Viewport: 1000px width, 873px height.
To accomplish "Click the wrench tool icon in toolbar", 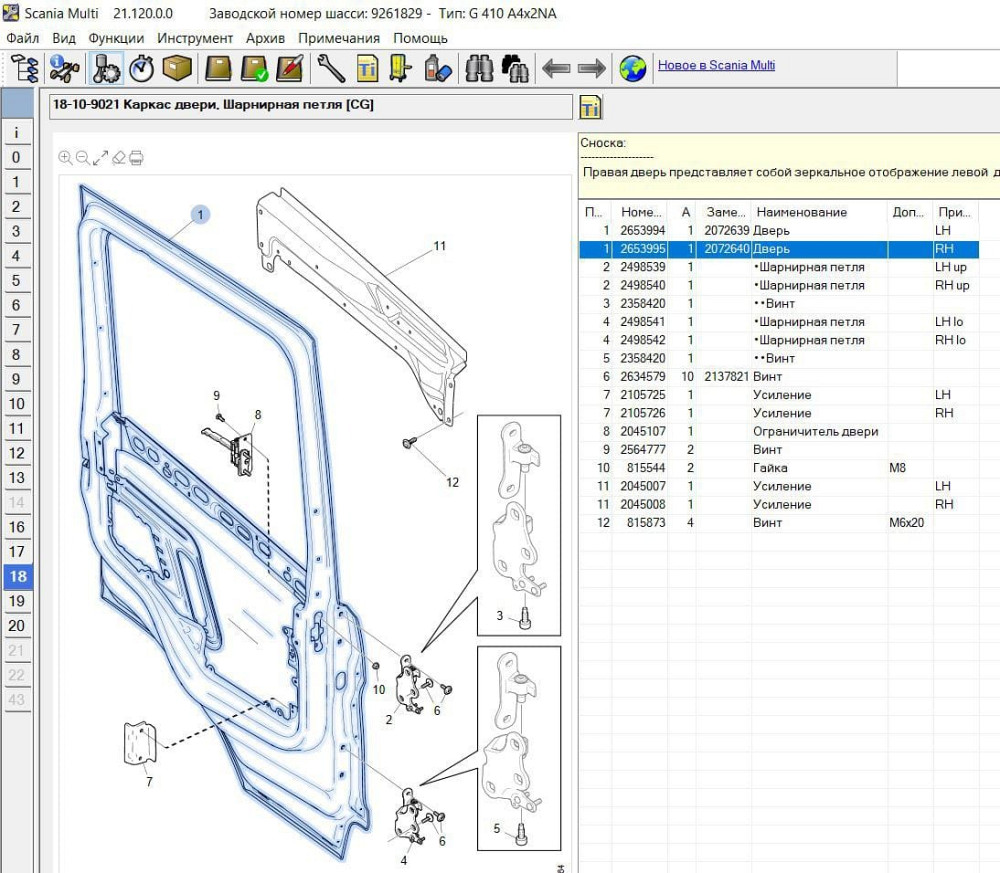I will pyautogui.click(x=331, y=68).
